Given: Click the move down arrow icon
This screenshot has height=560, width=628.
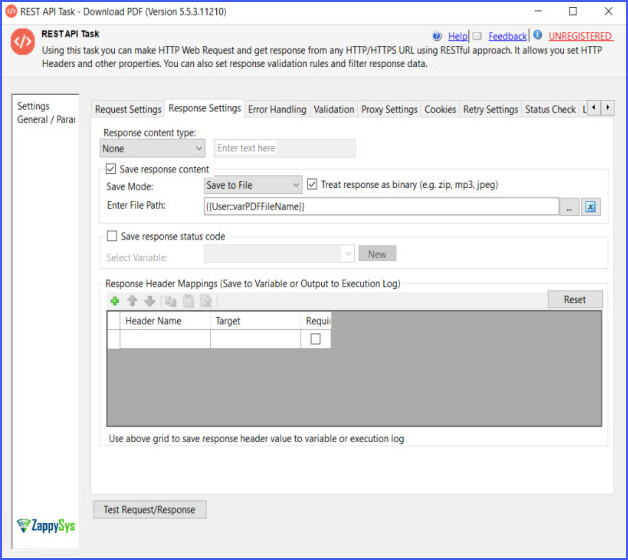Looking at the screenshot, I should pyautogui.click(x=150, y=301).
